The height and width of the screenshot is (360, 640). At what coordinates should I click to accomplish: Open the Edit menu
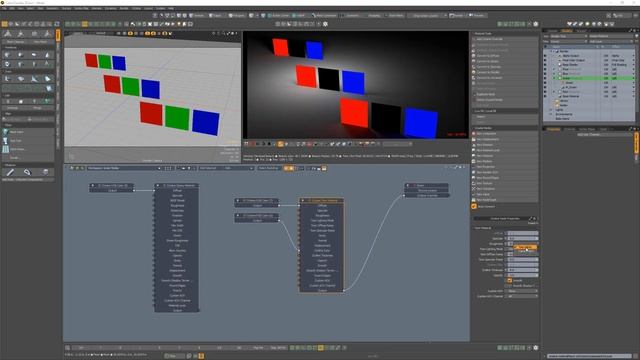point(11,8)
